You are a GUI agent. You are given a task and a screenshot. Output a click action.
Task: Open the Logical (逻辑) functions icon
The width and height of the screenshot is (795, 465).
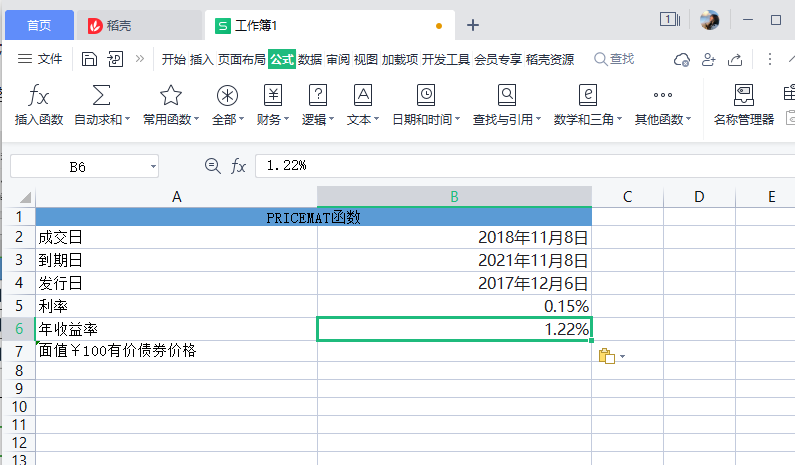pos(317,95)
